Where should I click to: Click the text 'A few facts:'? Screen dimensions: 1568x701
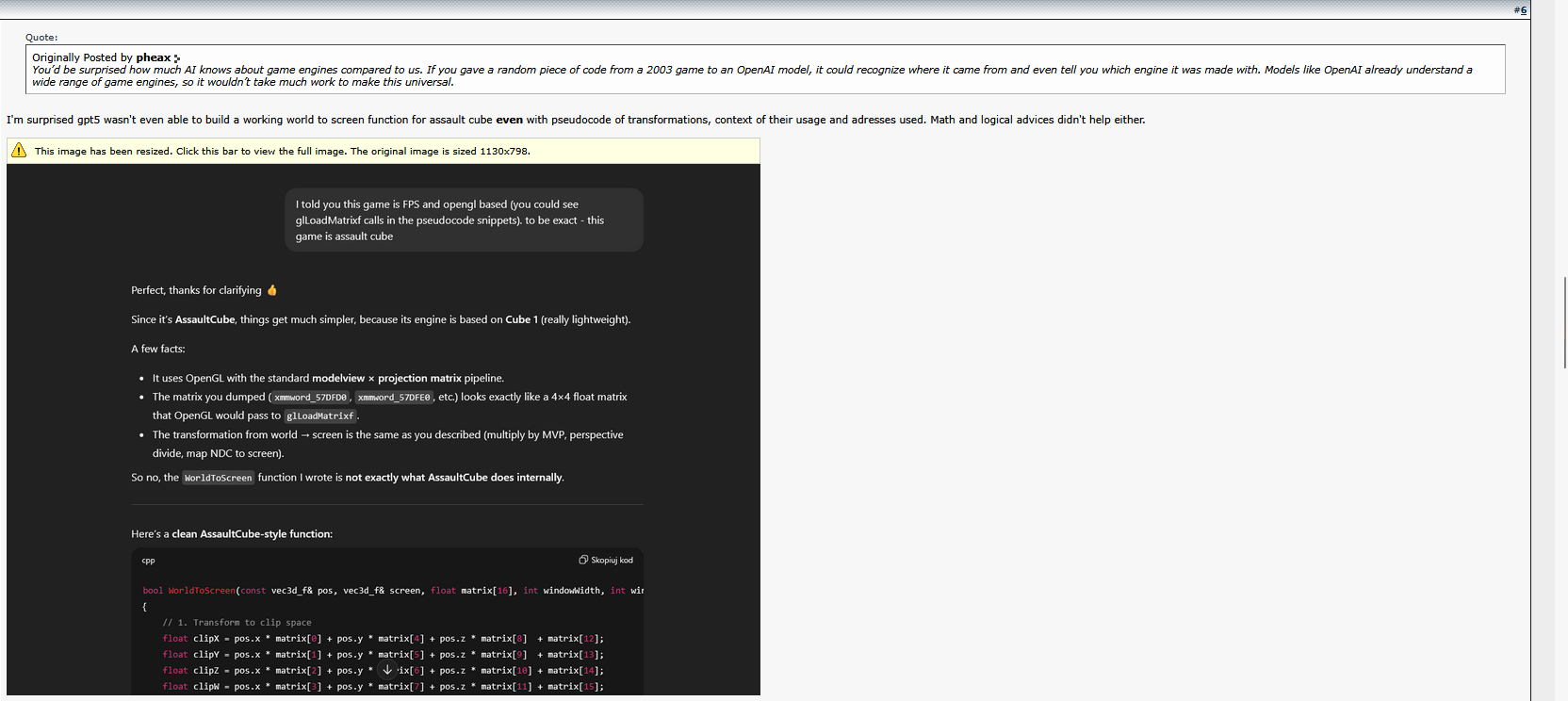pyautogui.click(x=158, y=349)
